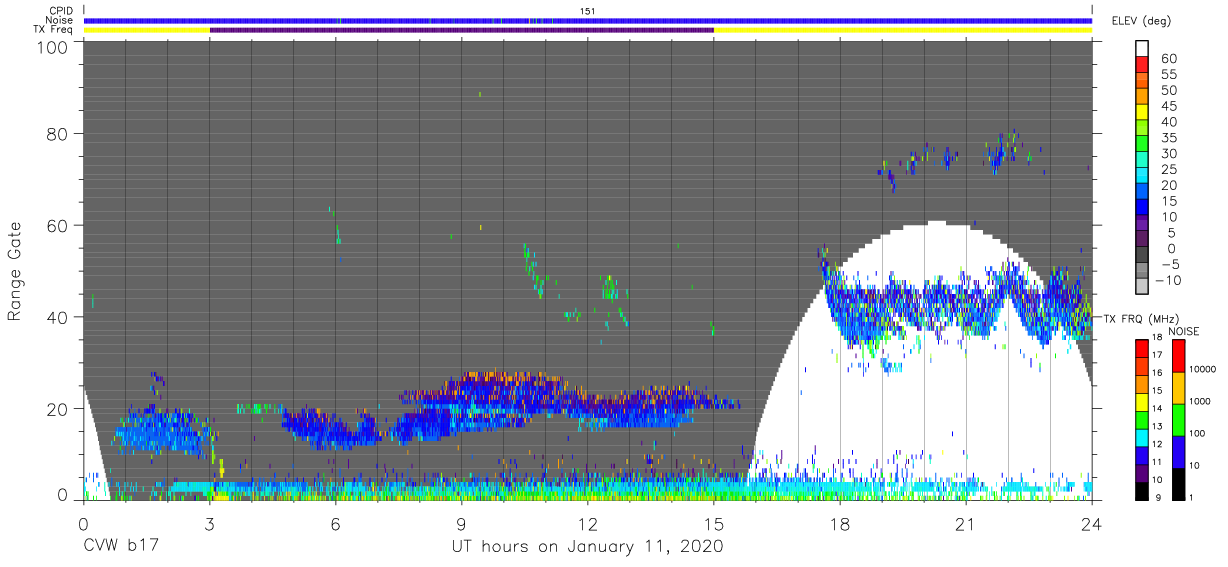
Task: Pick the red top segment of the NOISE colorbar
Action: click(1179, 356)
